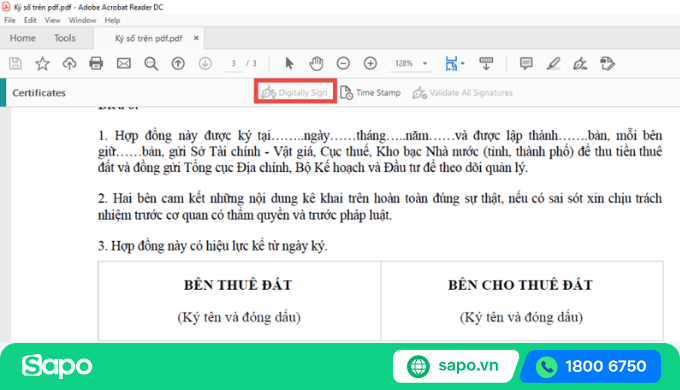Viewport: 680px width, 390px height.
Task: Click the '/ 3' total page count
Action: point(252,64)
